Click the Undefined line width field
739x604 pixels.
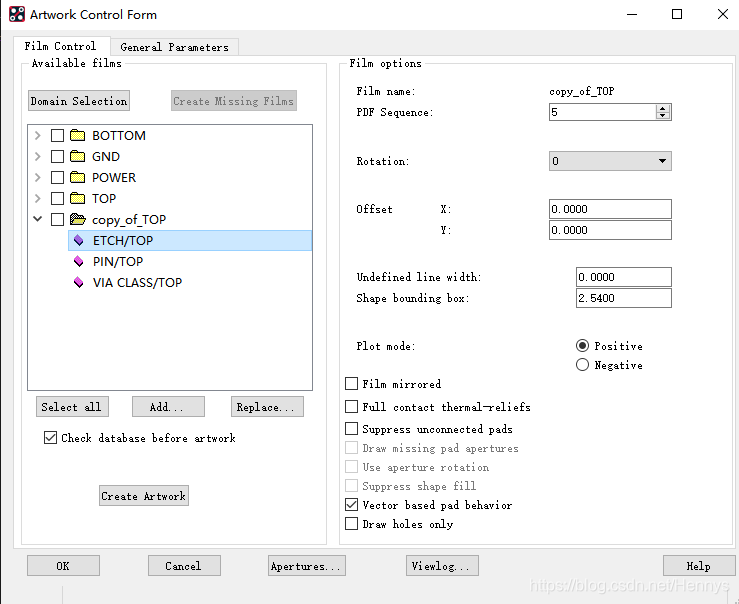tap(623, 277)
